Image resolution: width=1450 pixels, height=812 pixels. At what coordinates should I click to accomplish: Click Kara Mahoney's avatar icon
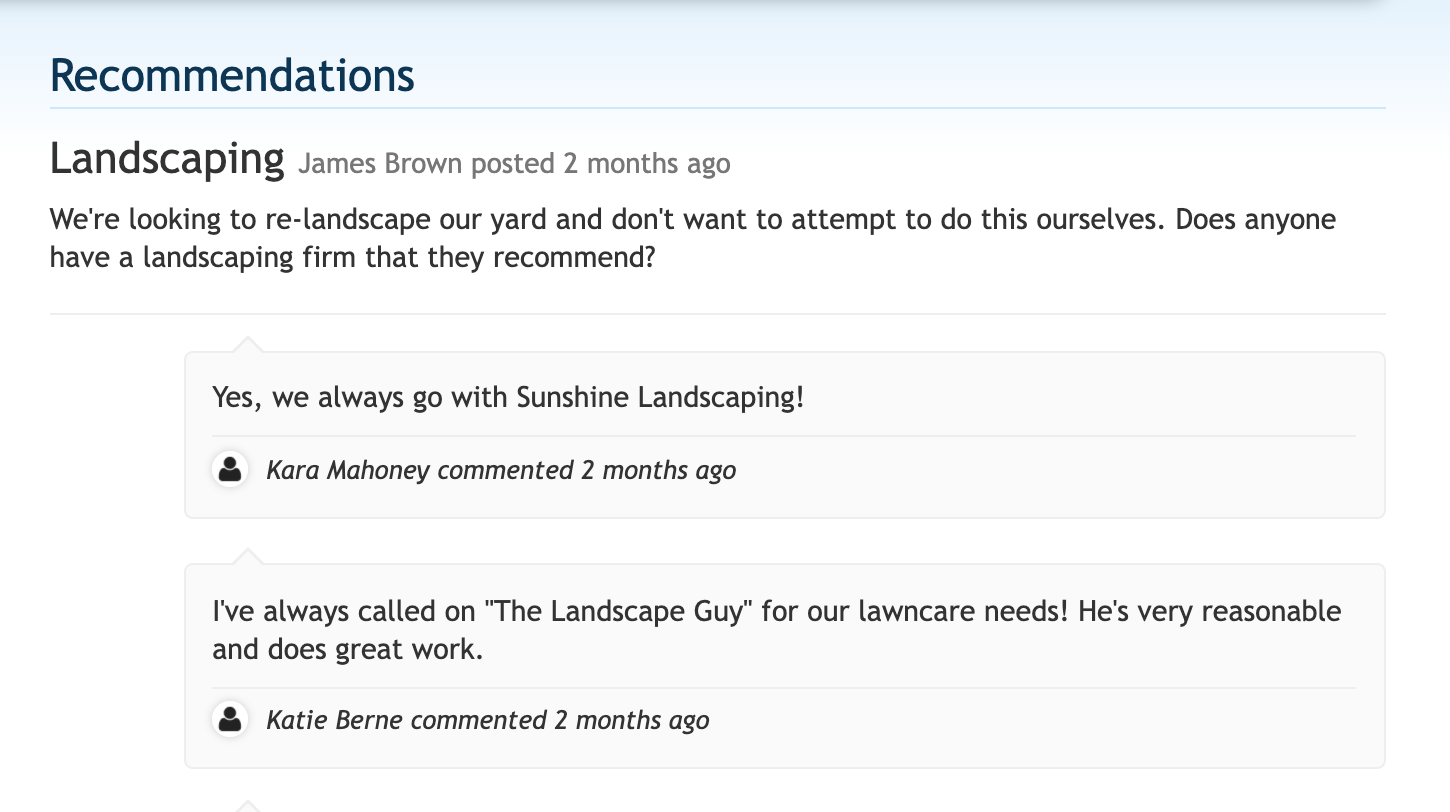point(231,469)
